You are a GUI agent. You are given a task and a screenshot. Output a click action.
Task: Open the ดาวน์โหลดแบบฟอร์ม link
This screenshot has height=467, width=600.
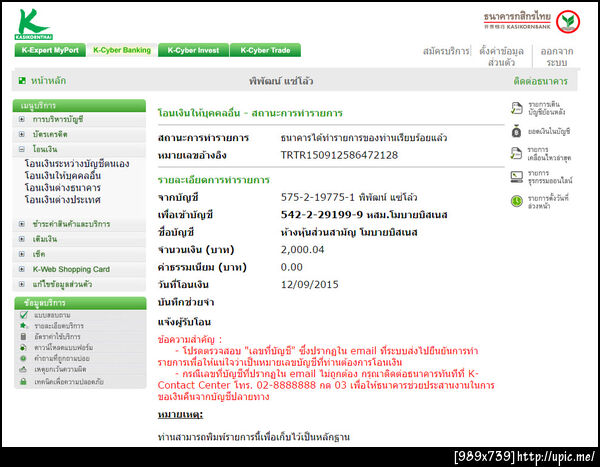64,348
